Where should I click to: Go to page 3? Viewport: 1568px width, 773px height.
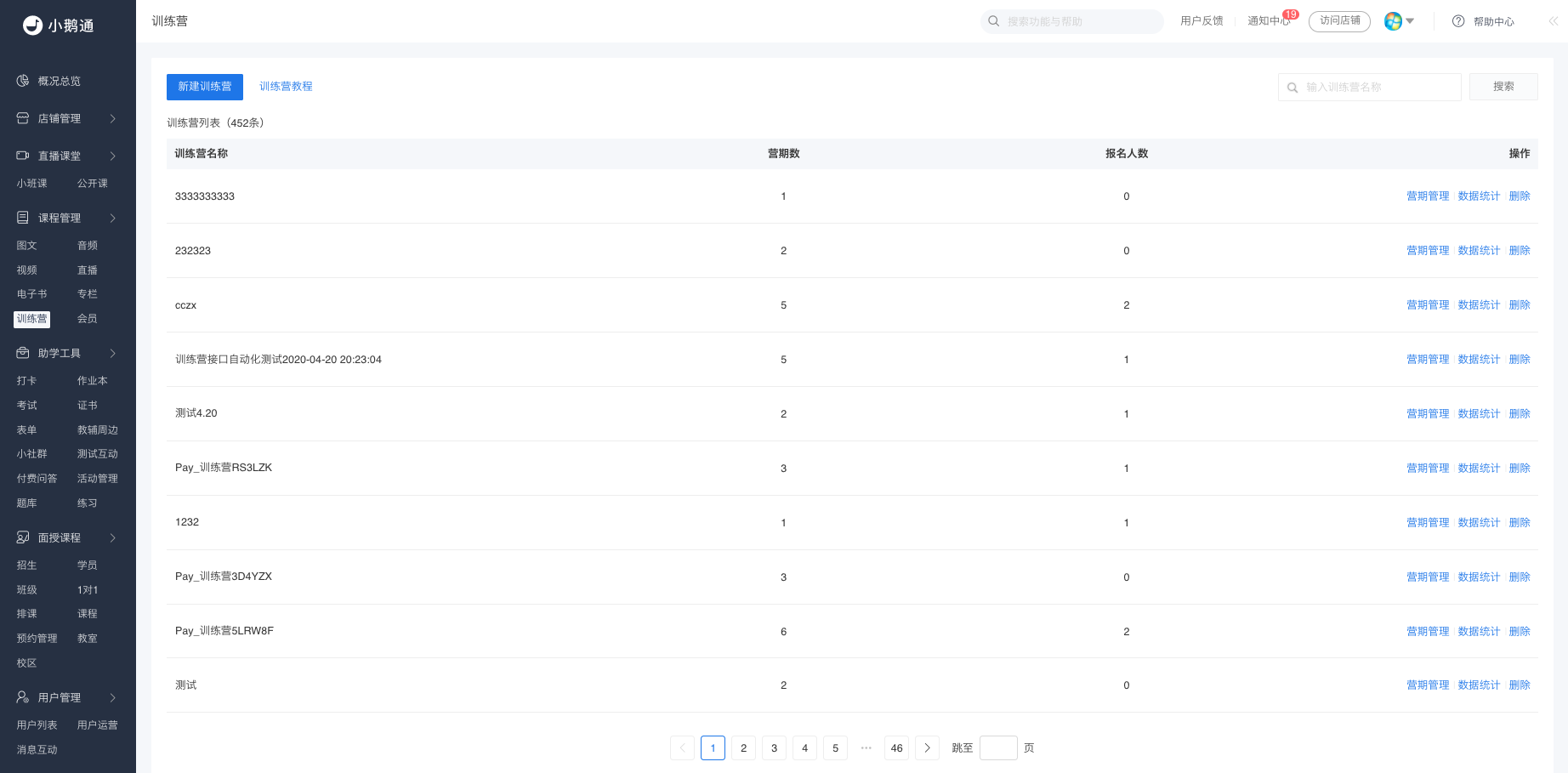[x=774, y=747]
